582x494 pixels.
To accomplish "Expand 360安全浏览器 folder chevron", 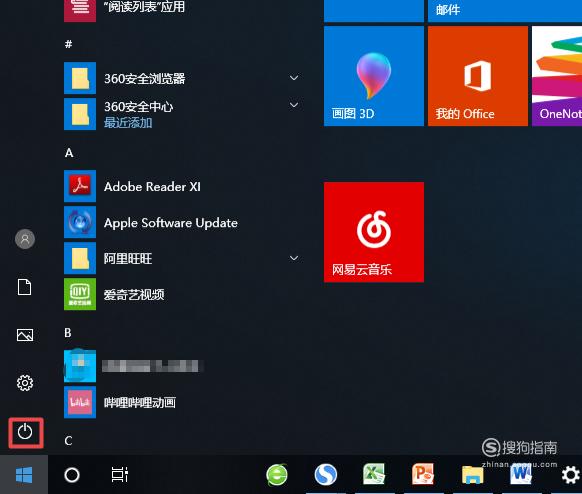I will 294,78.
